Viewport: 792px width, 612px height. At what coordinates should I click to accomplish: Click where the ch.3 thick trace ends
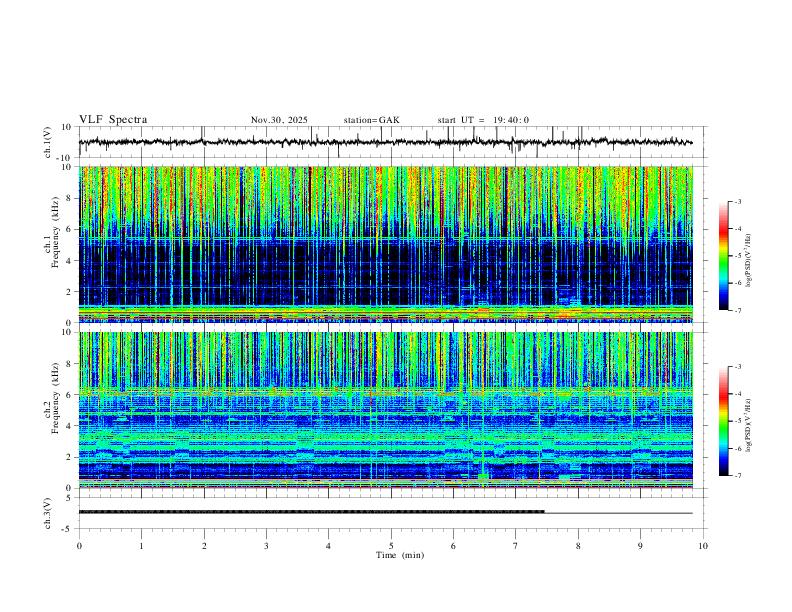click(544, 512)
